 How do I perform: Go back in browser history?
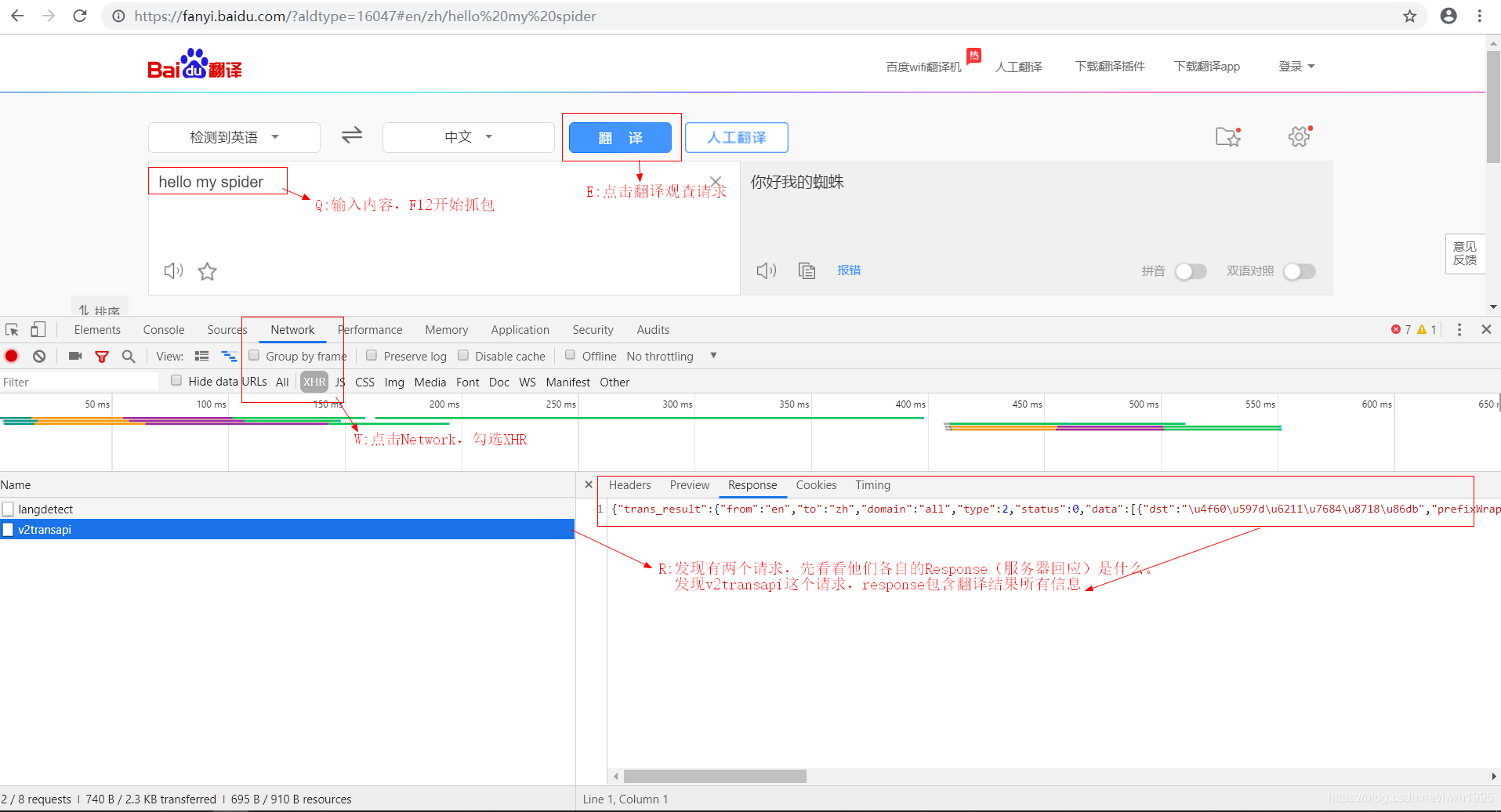click(17, 16)
